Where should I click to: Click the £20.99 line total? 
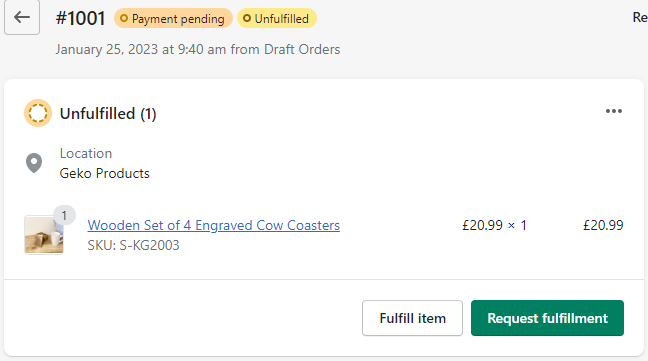pos(603,226)
